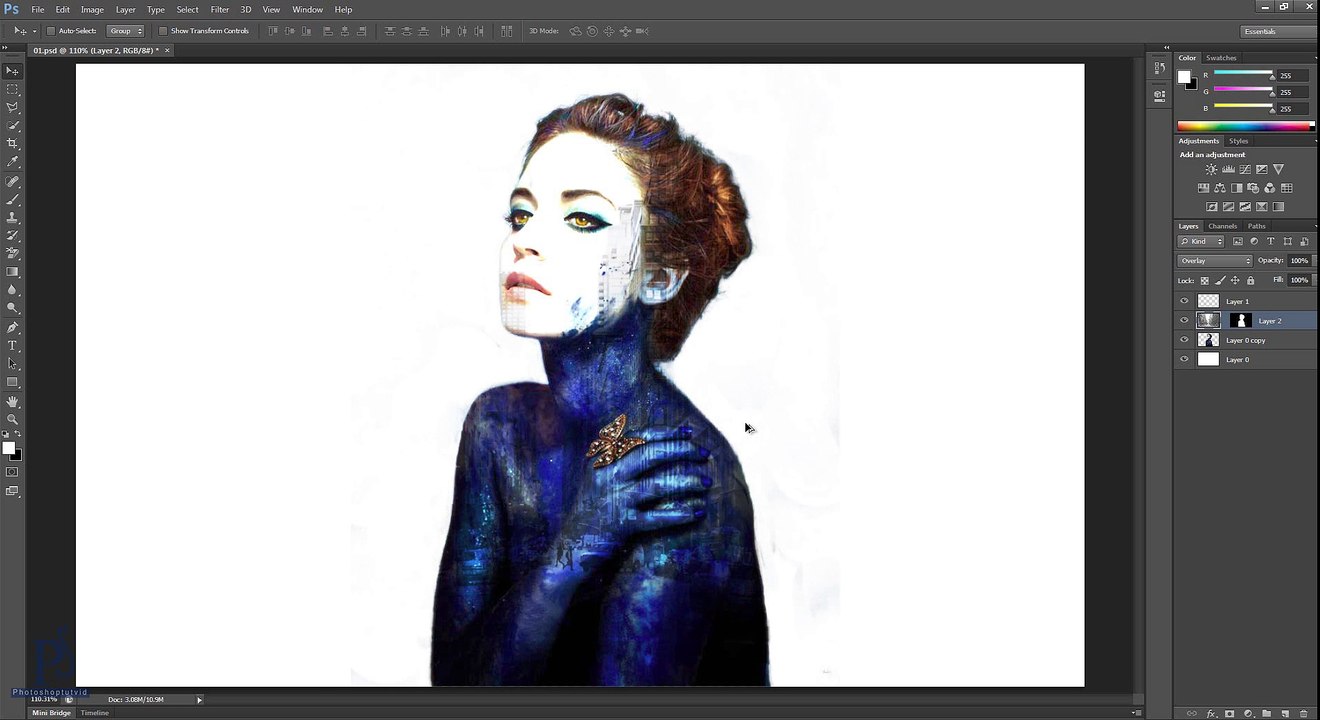Screen dimensions: 1320x720
Task: Open the new adjustment layer menu
Action: click(1248, 713)
